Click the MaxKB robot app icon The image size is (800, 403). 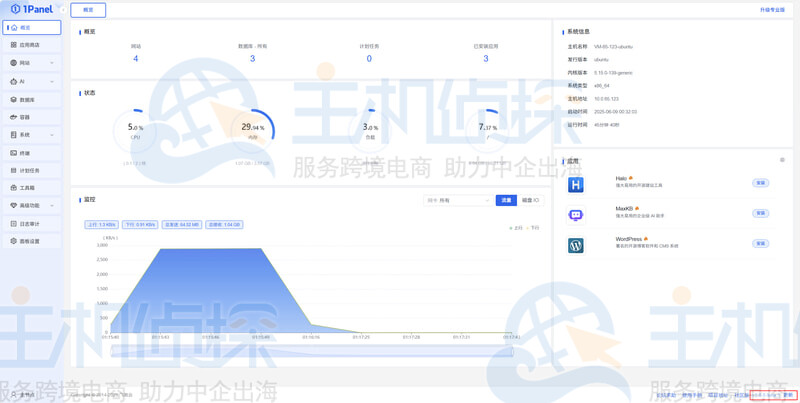point(576,215)
